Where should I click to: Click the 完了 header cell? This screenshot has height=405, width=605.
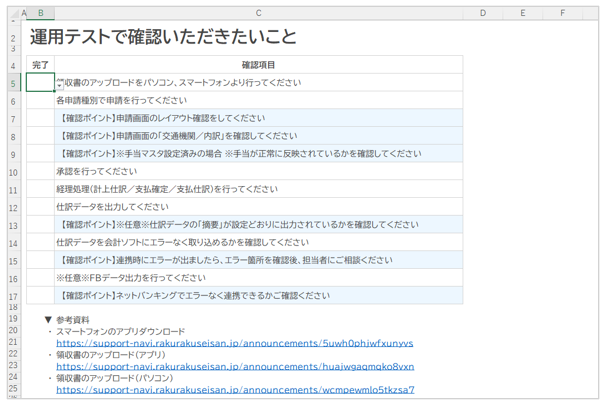40,65
